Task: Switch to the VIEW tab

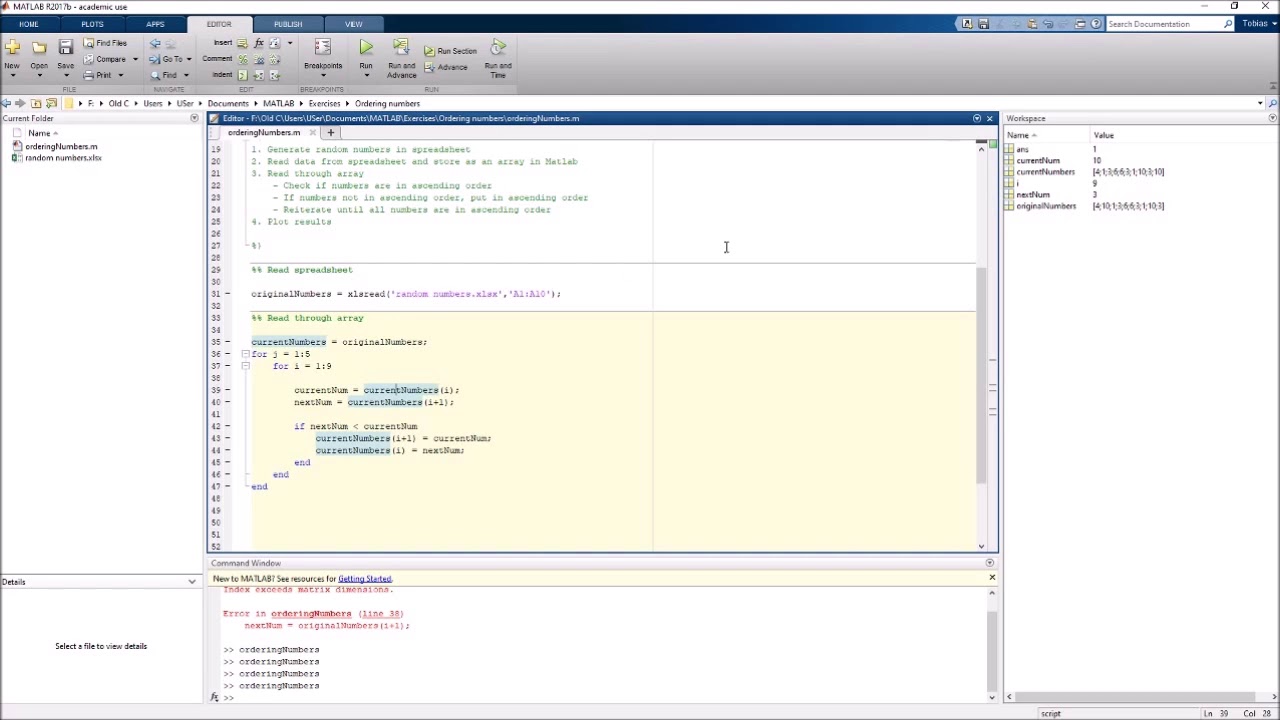Action: click(x=353, y=24)
